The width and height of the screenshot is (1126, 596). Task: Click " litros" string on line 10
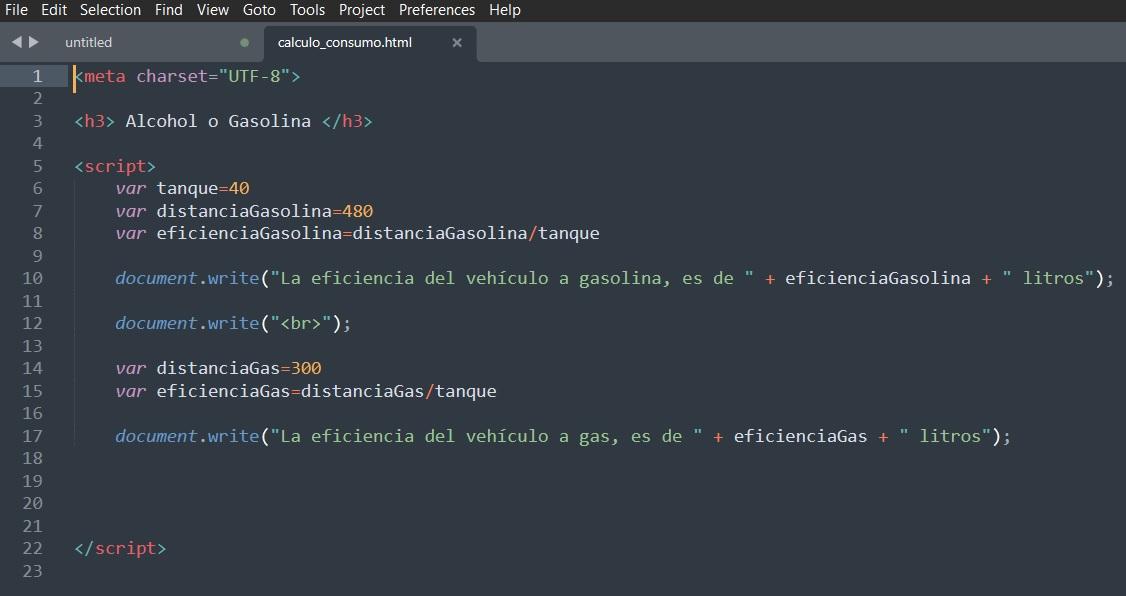click(x=1049, y=278)
